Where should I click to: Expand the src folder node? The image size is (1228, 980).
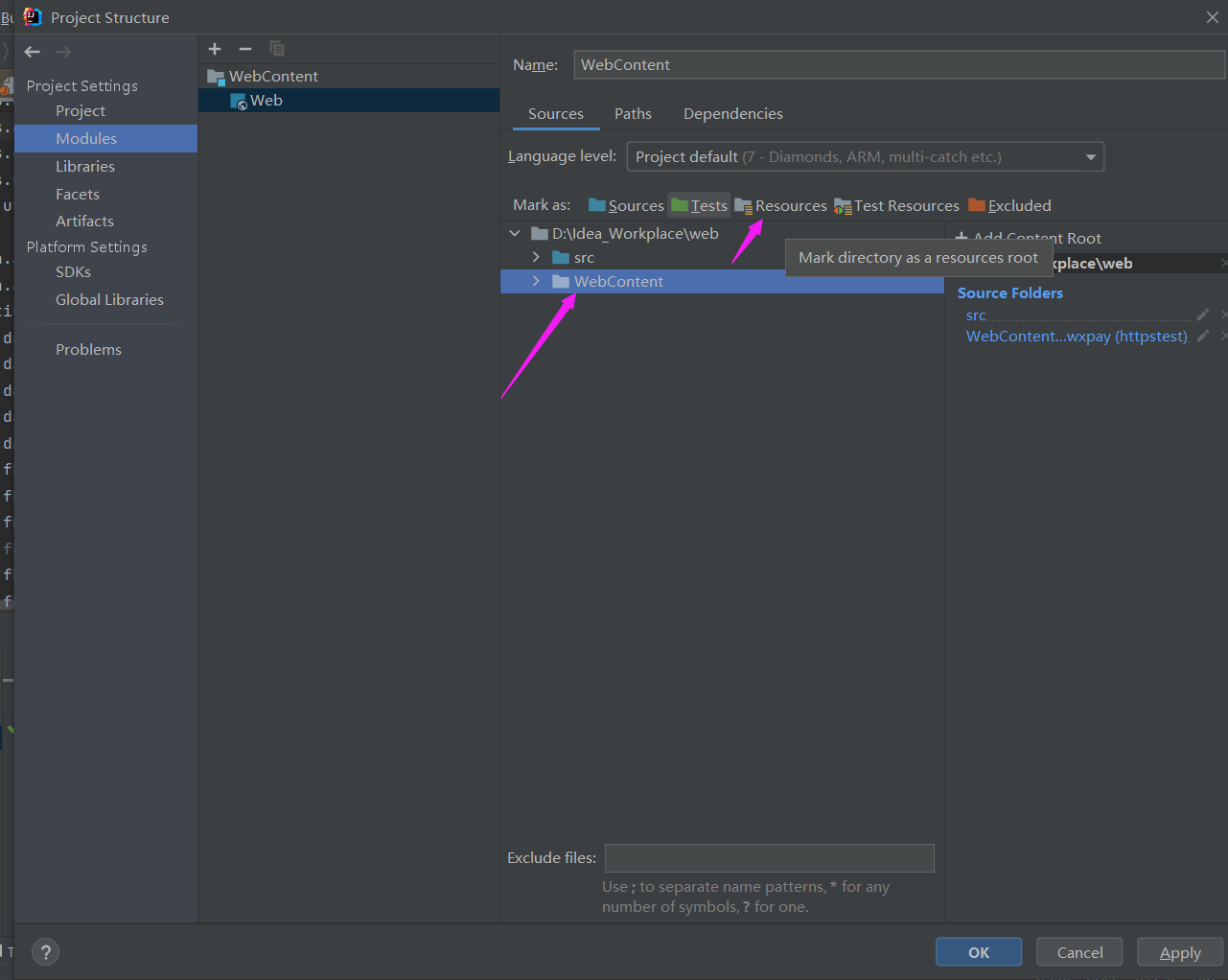[536, 257]
